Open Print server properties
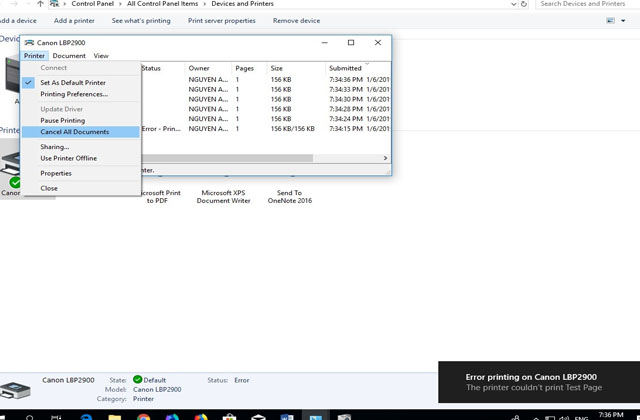Image resolution: width=640 pixels, height=420 pixels. (x=222, y=20)
